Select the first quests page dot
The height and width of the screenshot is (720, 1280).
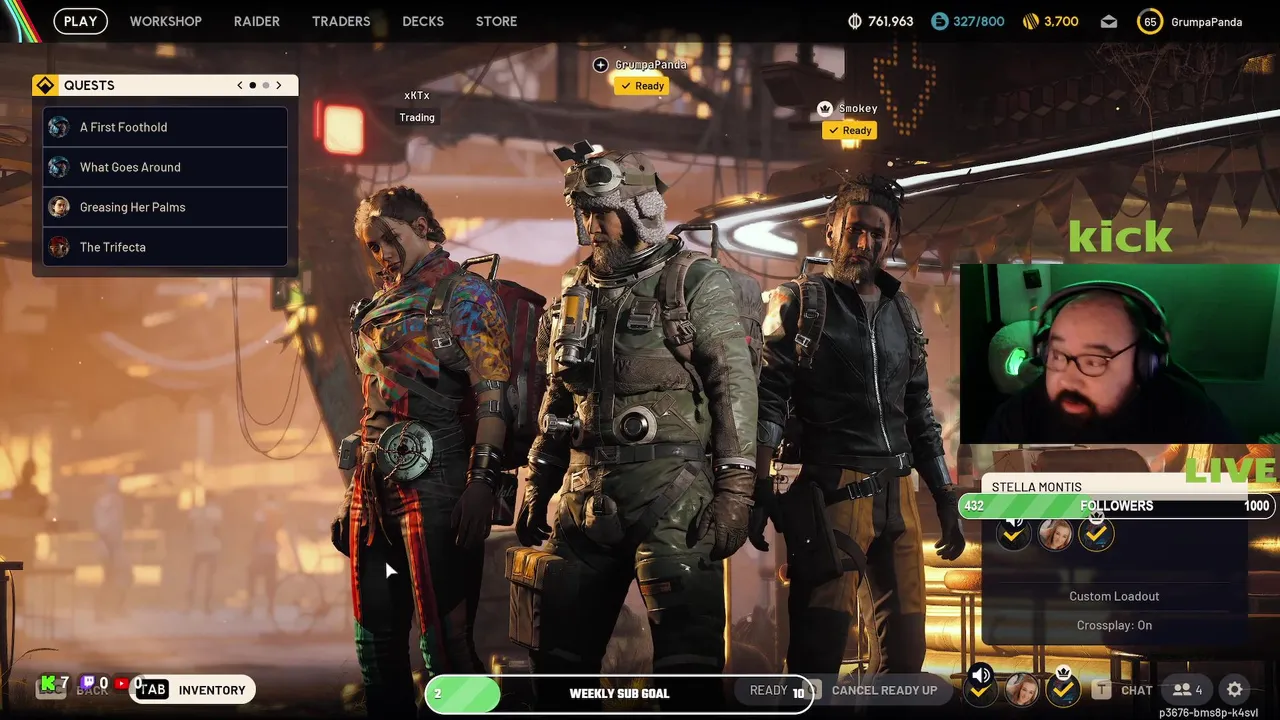[x=253, y=85]
